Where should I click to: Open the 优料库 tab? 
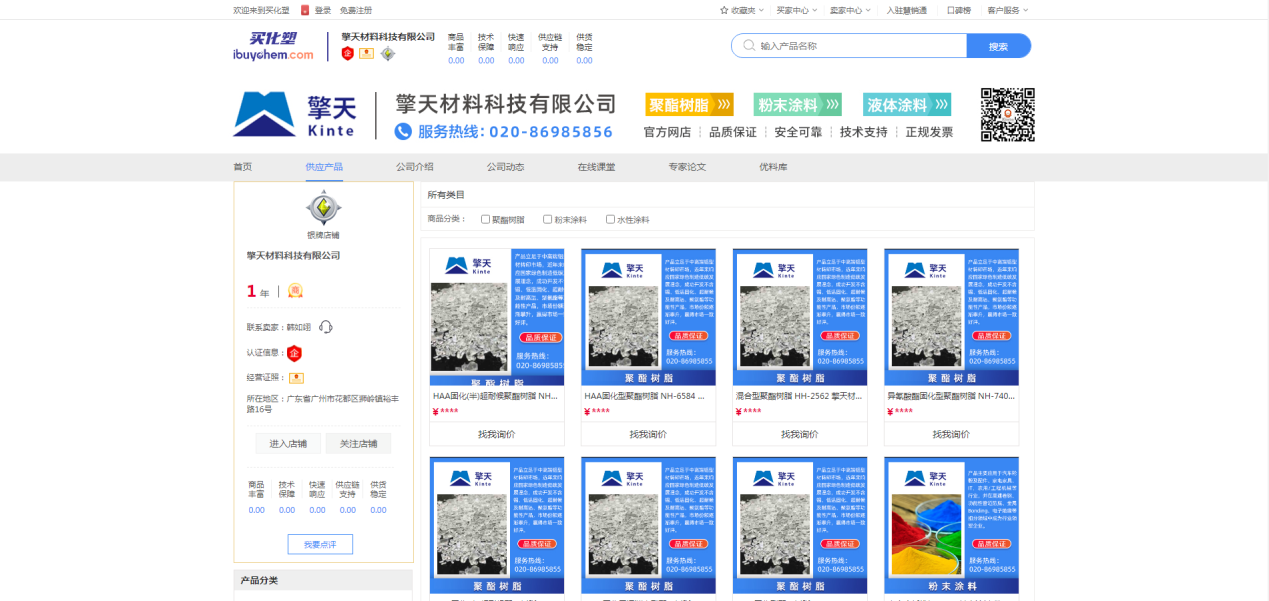pyautogui.click(x=773, y=167)
